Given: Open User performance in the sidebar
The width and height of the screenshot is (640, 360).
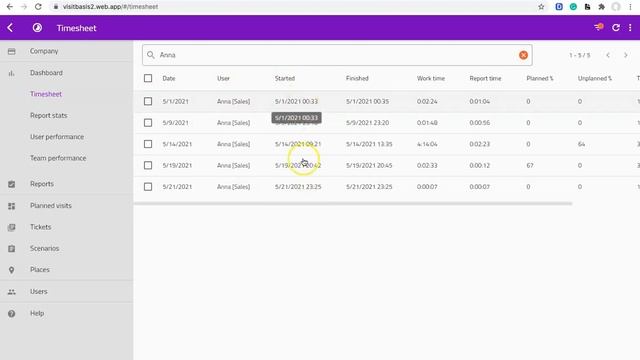Looking at the screenshot, I should [x=57, y=137].
